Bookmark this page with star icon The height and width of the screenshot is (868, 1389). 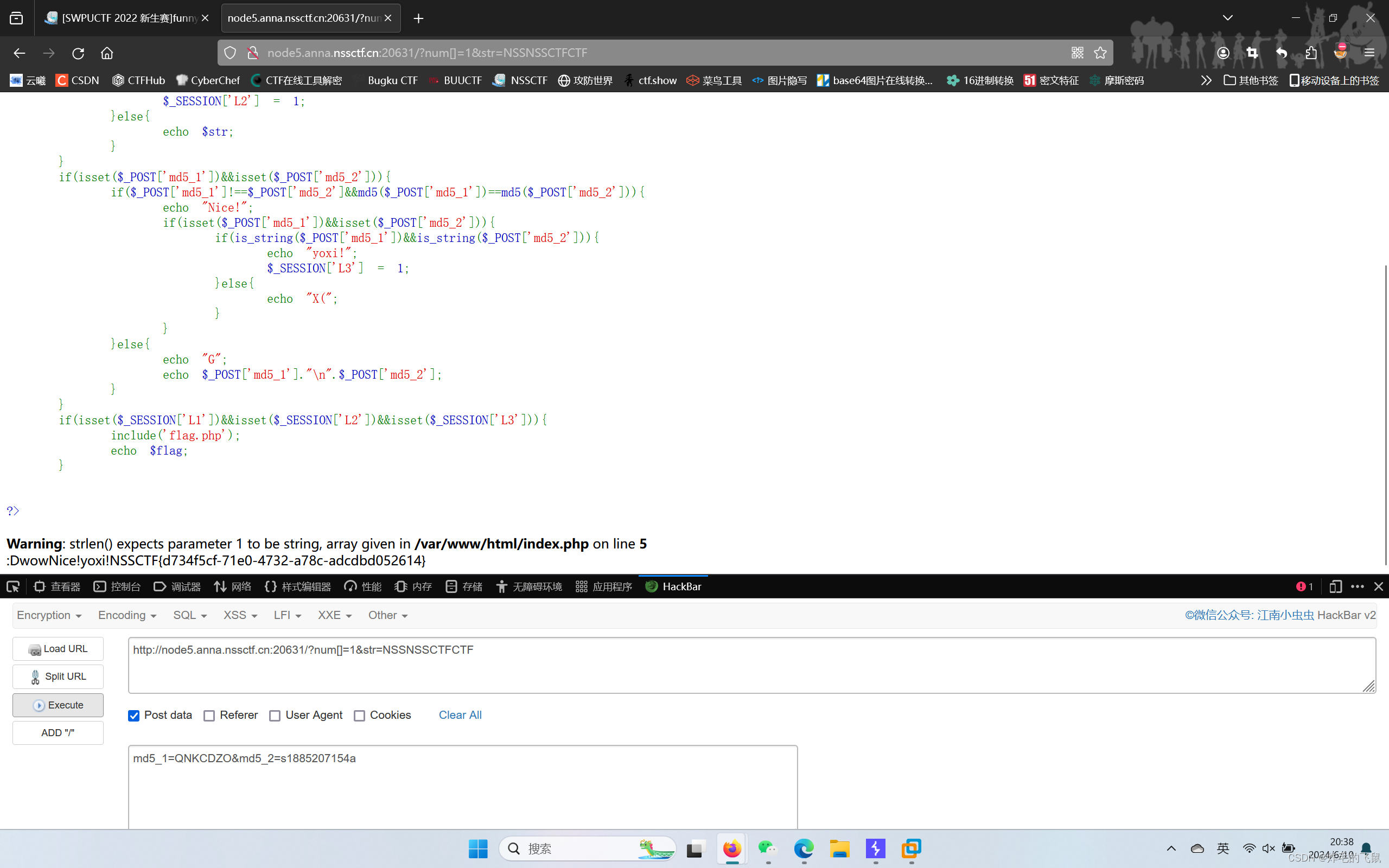[x=1100, y=53]
